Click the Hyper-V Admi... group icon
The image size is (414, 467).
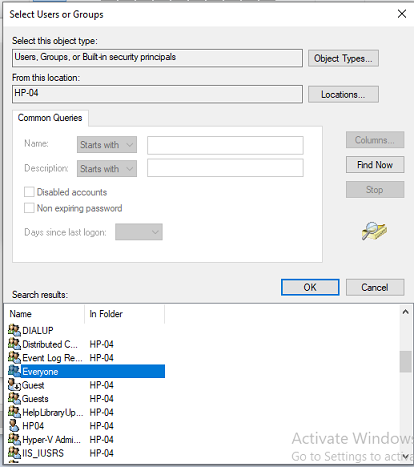14,439
